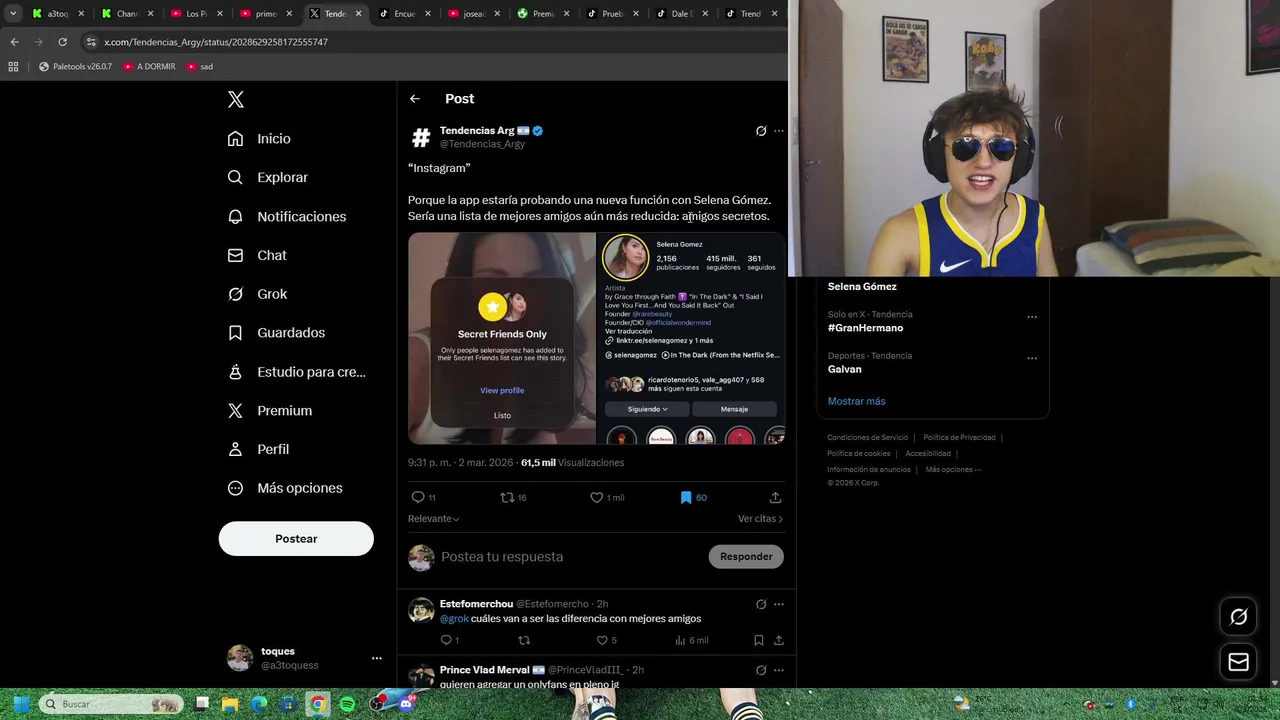The width and height of the screenshot is (1280, 720).
Task: Click the browser reload button
Action: click(x=62, y=42)
